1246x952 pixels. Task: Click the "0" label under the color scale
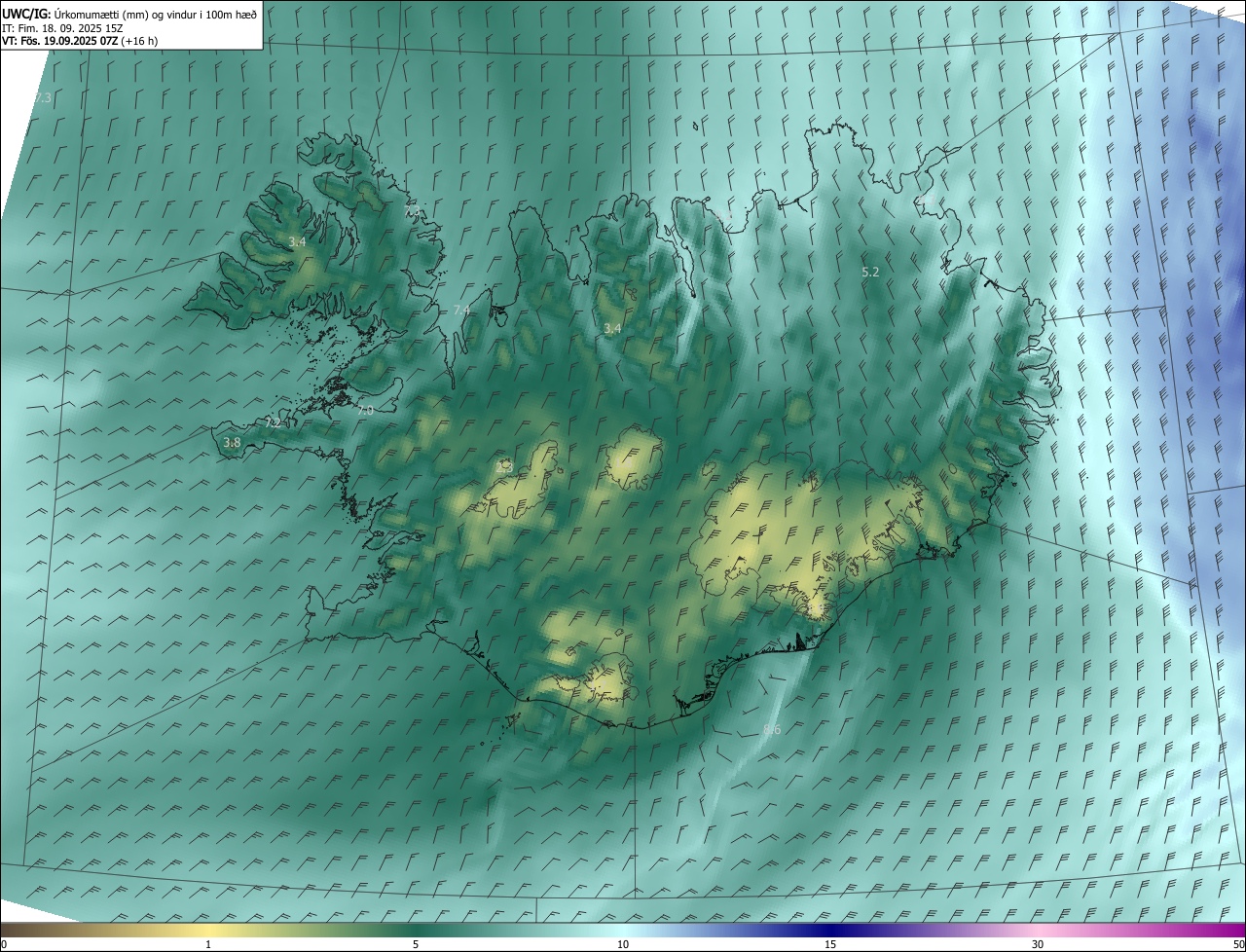click(x=4, y=944)
